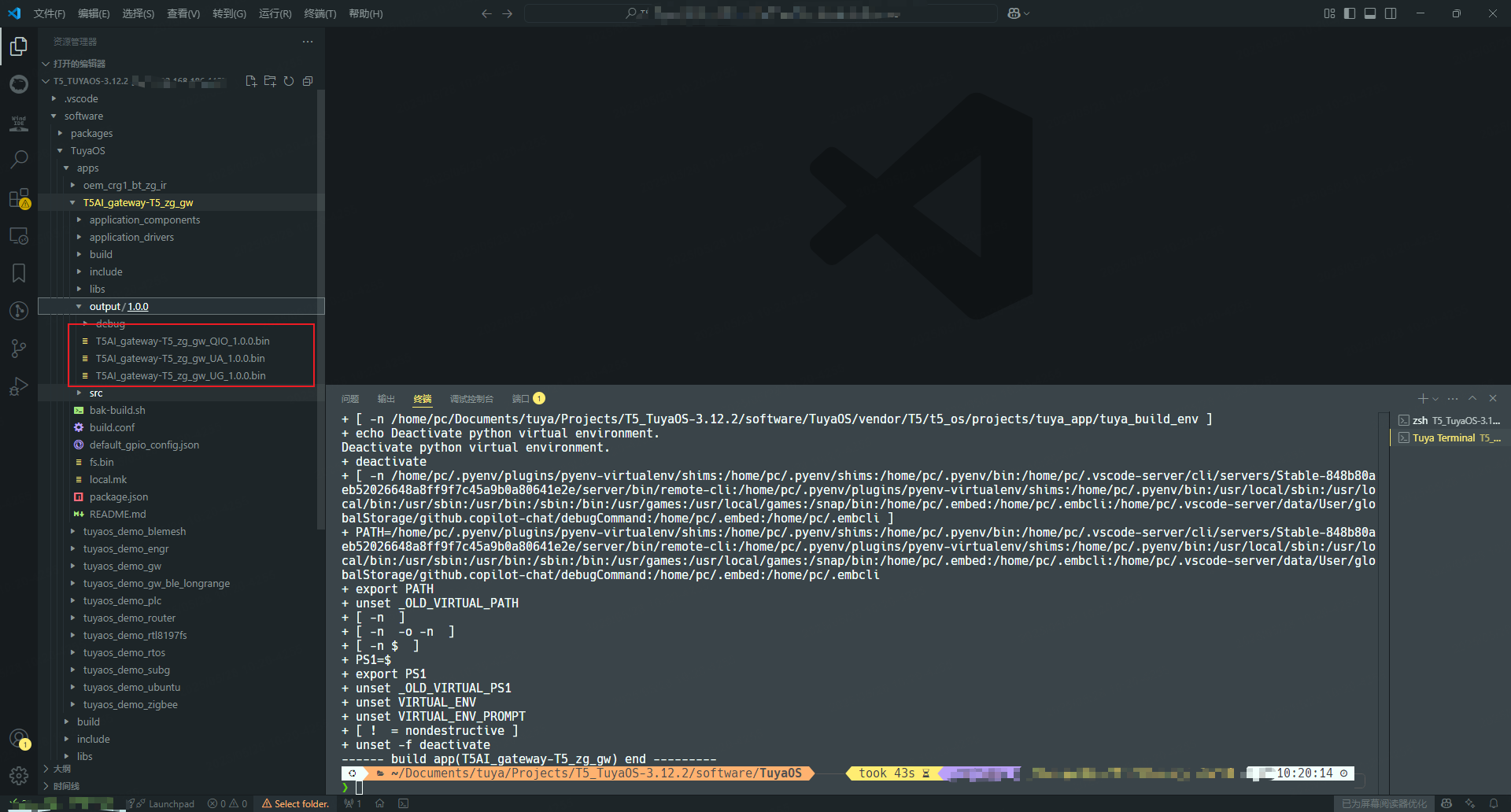This screenshot has width=1511, height=812.
Task: Open the Source Control view icon
Action: pyautogui.click(x=19, y=349)
